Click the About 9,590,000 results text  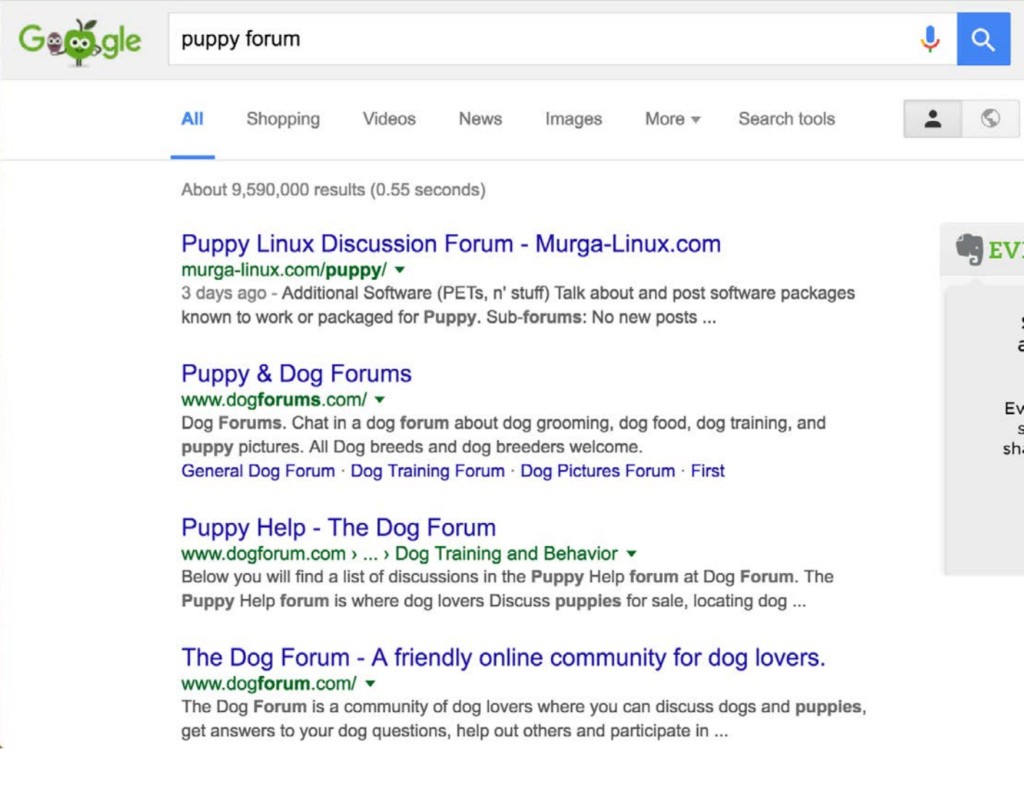click(x=333, y=190)
